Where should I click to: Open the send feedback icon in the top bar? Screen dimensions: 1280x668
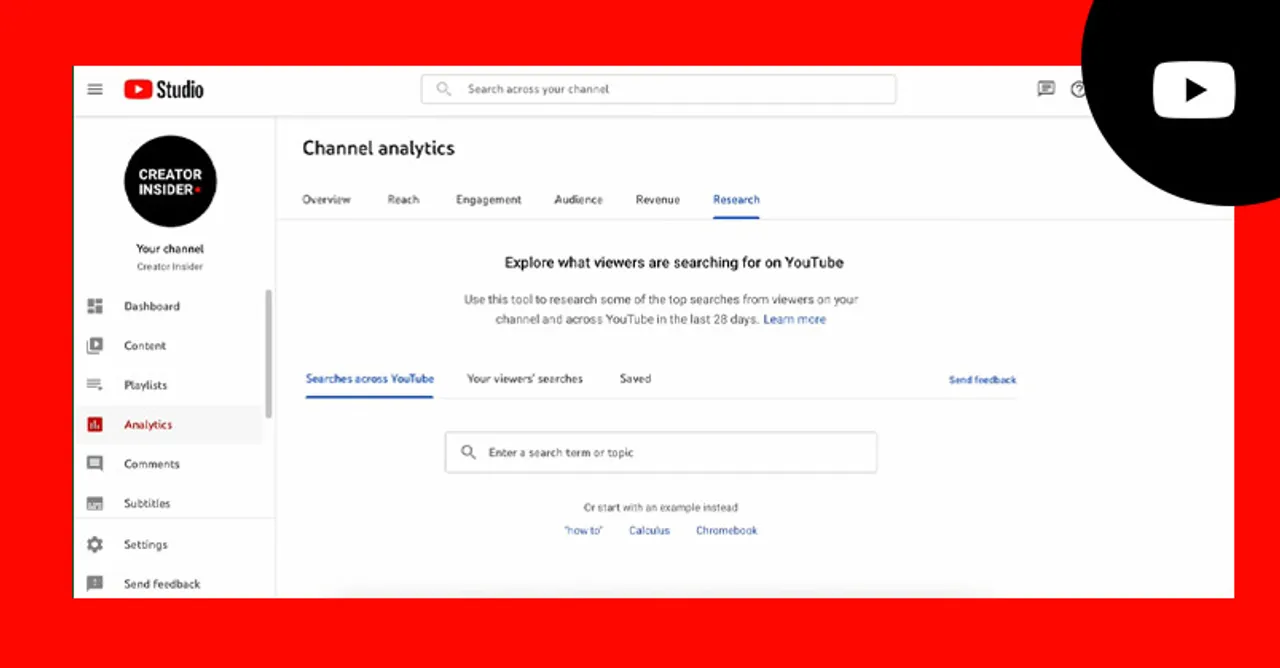click(1046, 89)
